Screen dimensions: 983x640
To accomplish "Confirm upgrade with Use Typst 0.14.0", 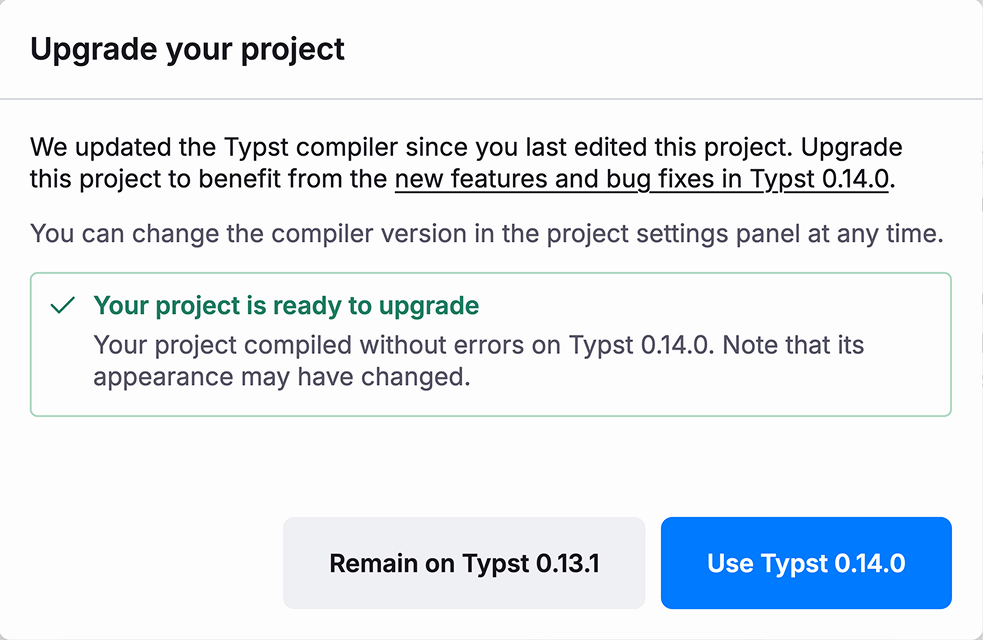I will 806,563.
